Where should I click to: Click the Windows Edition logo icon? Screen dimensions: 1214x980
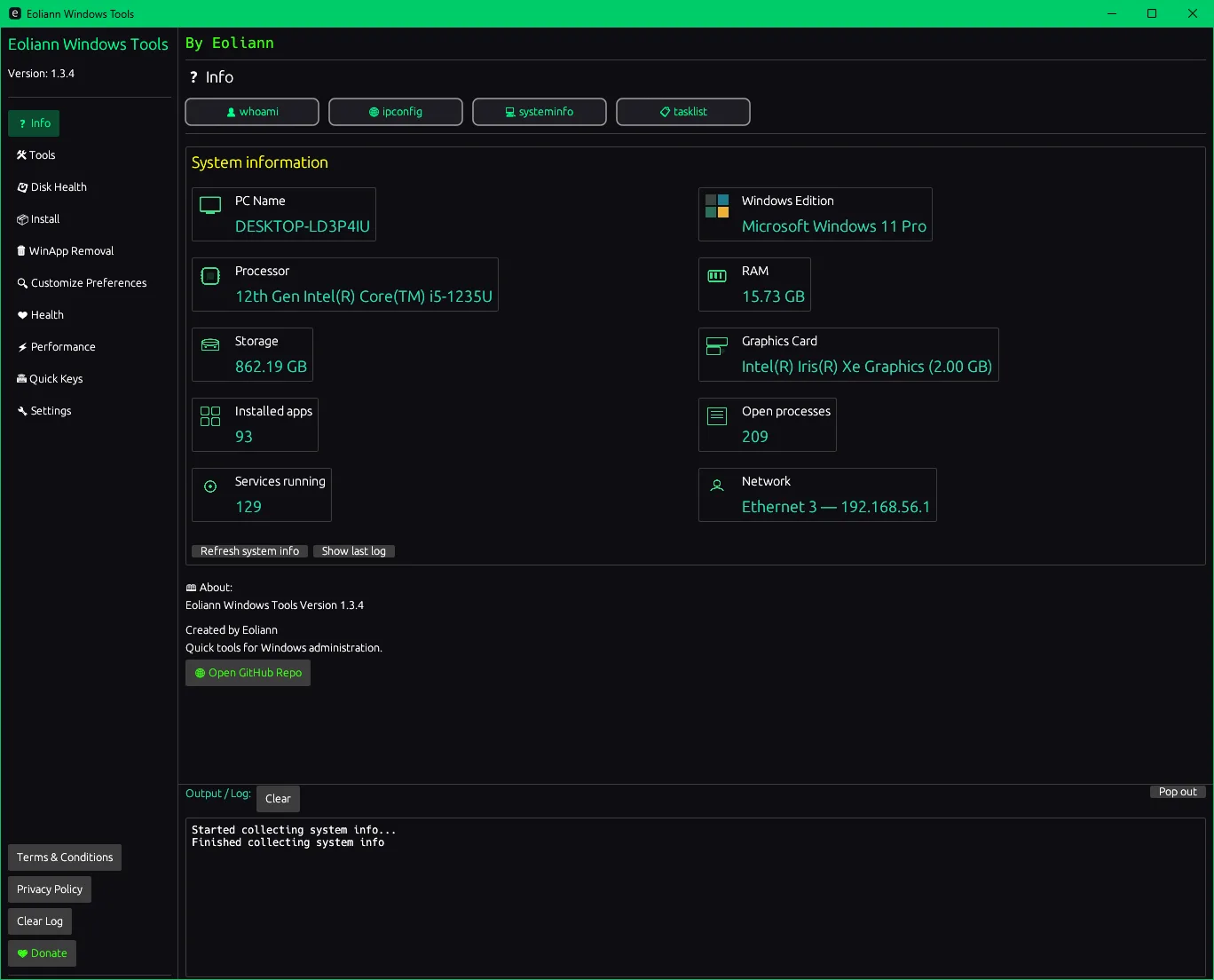point(717,206)
